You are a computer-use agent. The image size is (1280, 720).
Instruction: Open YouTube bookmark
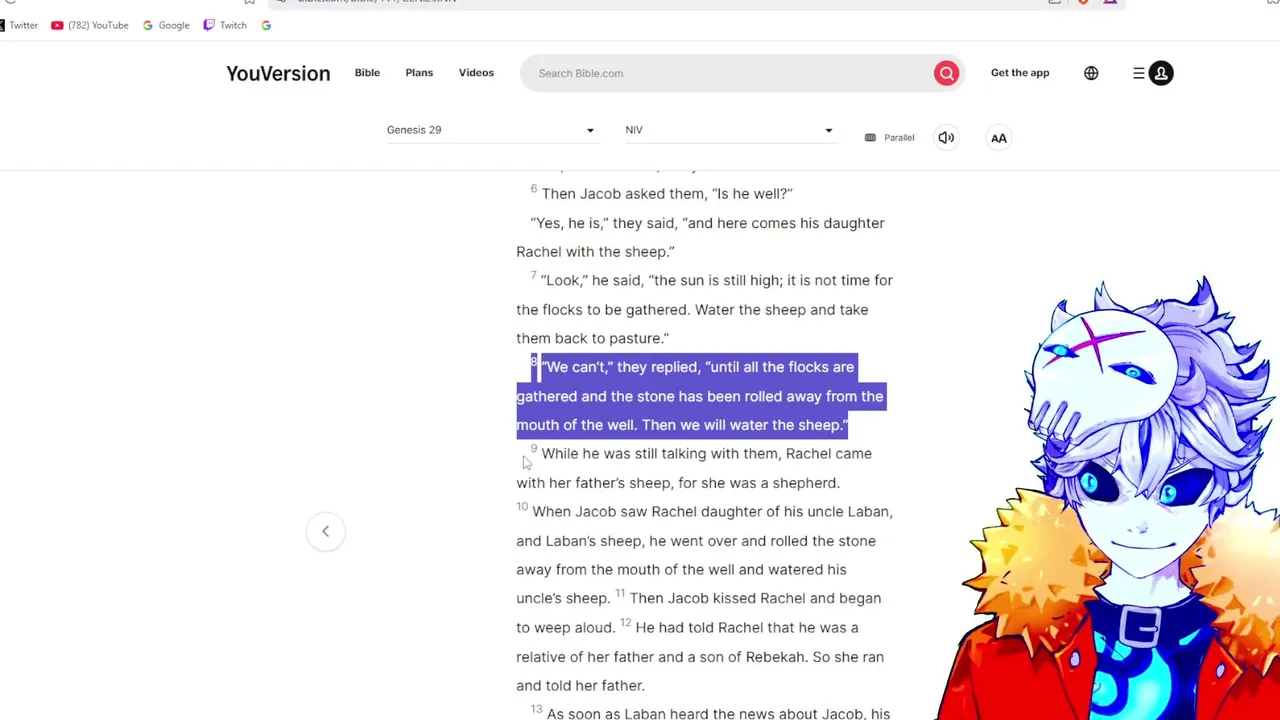pyautogui.click(x=90, y=25)
